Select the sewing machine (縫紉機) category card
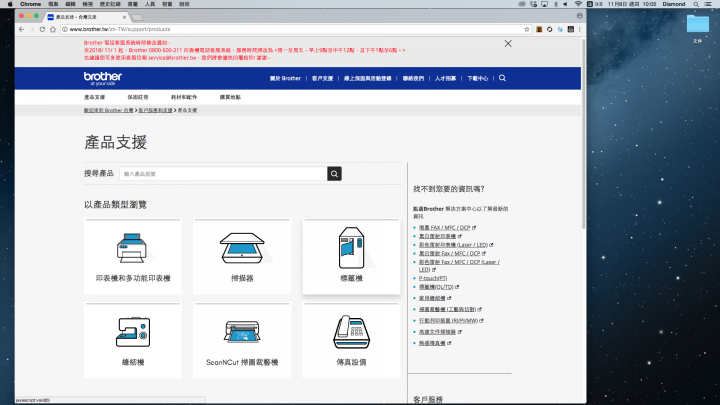 point(133,340)
